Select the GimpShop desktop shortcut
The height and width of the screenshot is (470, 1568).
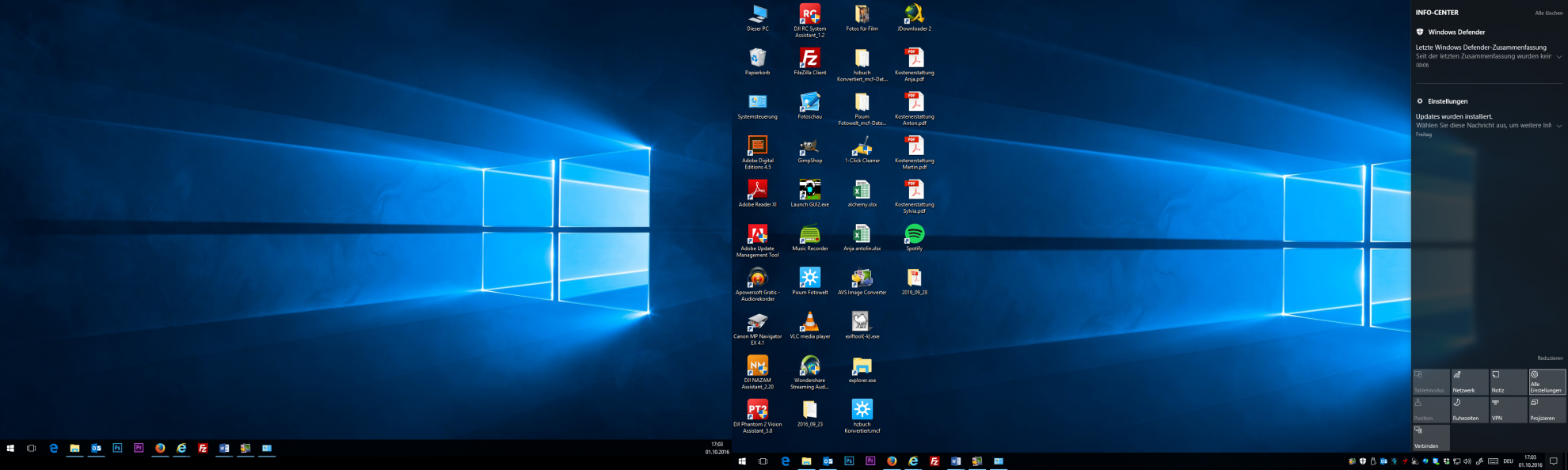(810, 150)
